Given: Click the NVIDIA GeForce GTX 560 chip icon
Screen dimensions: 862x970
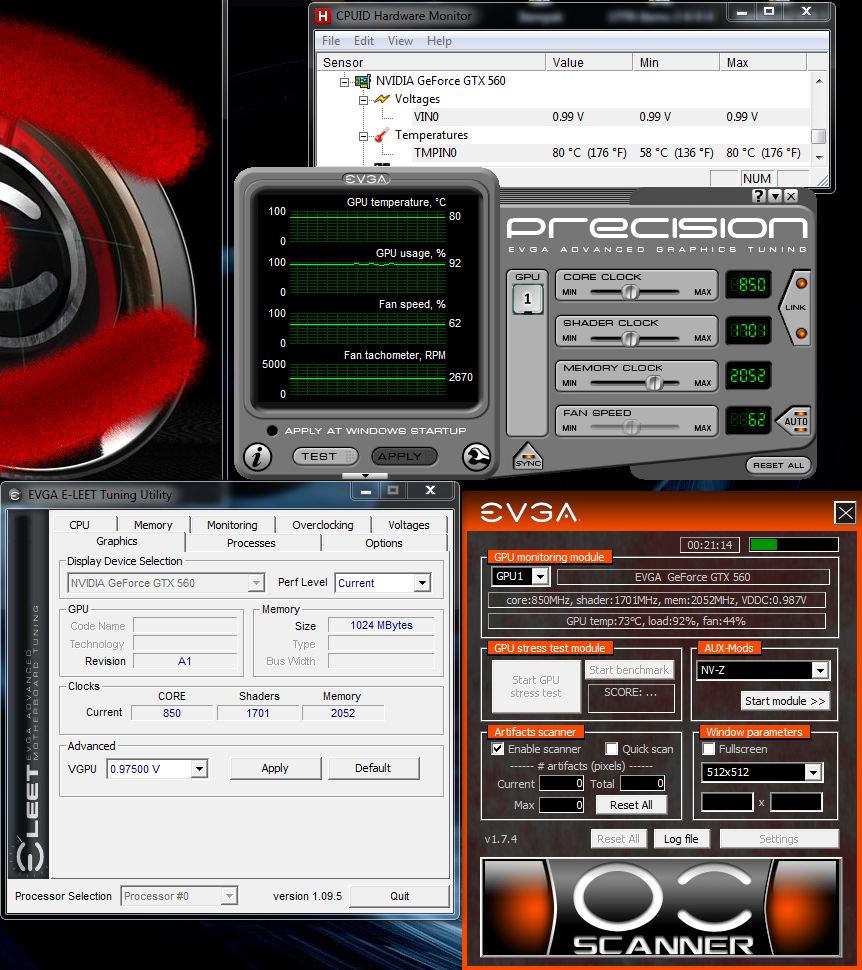Looking at the screenshot, I should pos(363,81).
